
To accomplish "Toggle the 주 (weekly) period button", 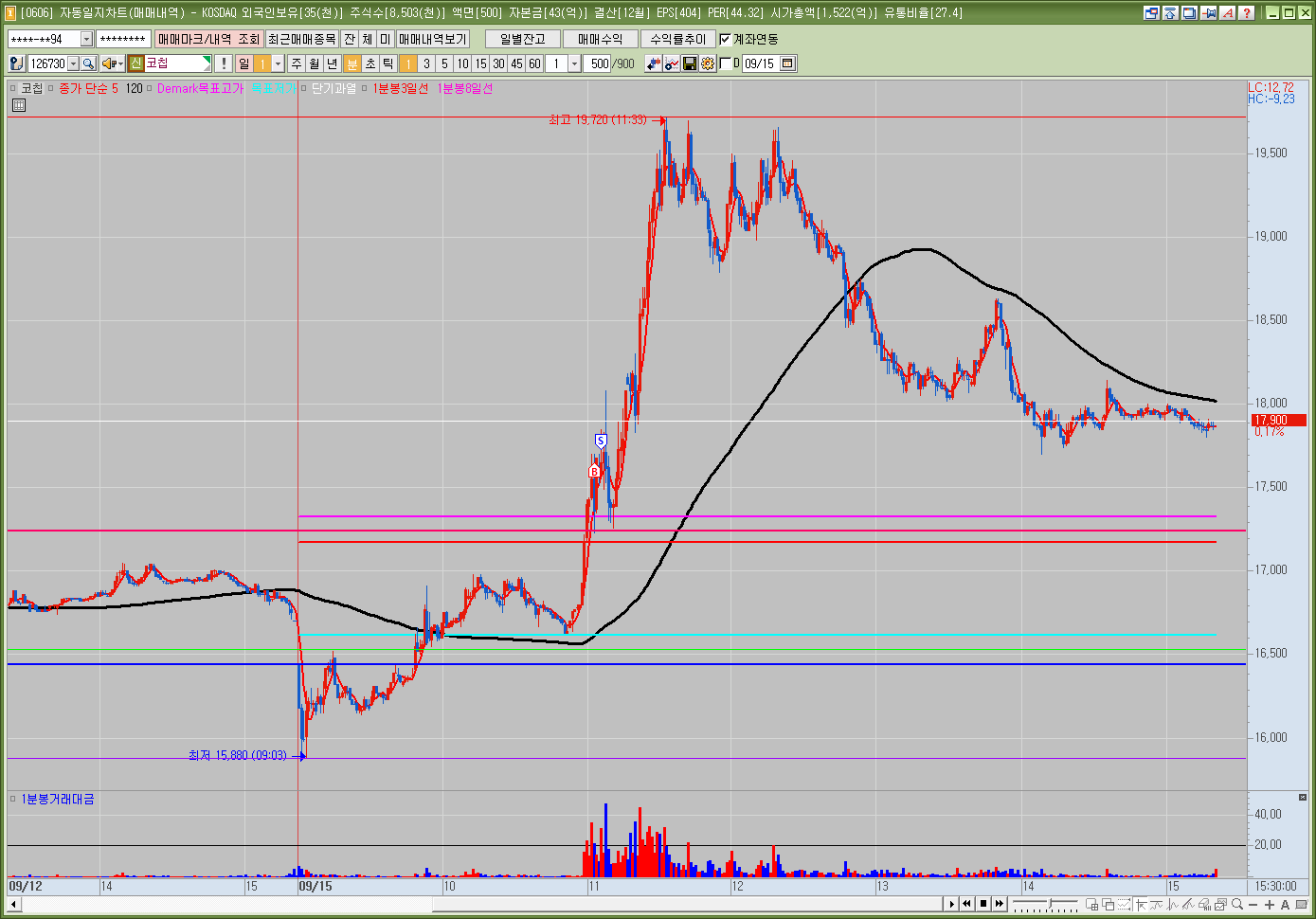I will click(x=297, y=63).
